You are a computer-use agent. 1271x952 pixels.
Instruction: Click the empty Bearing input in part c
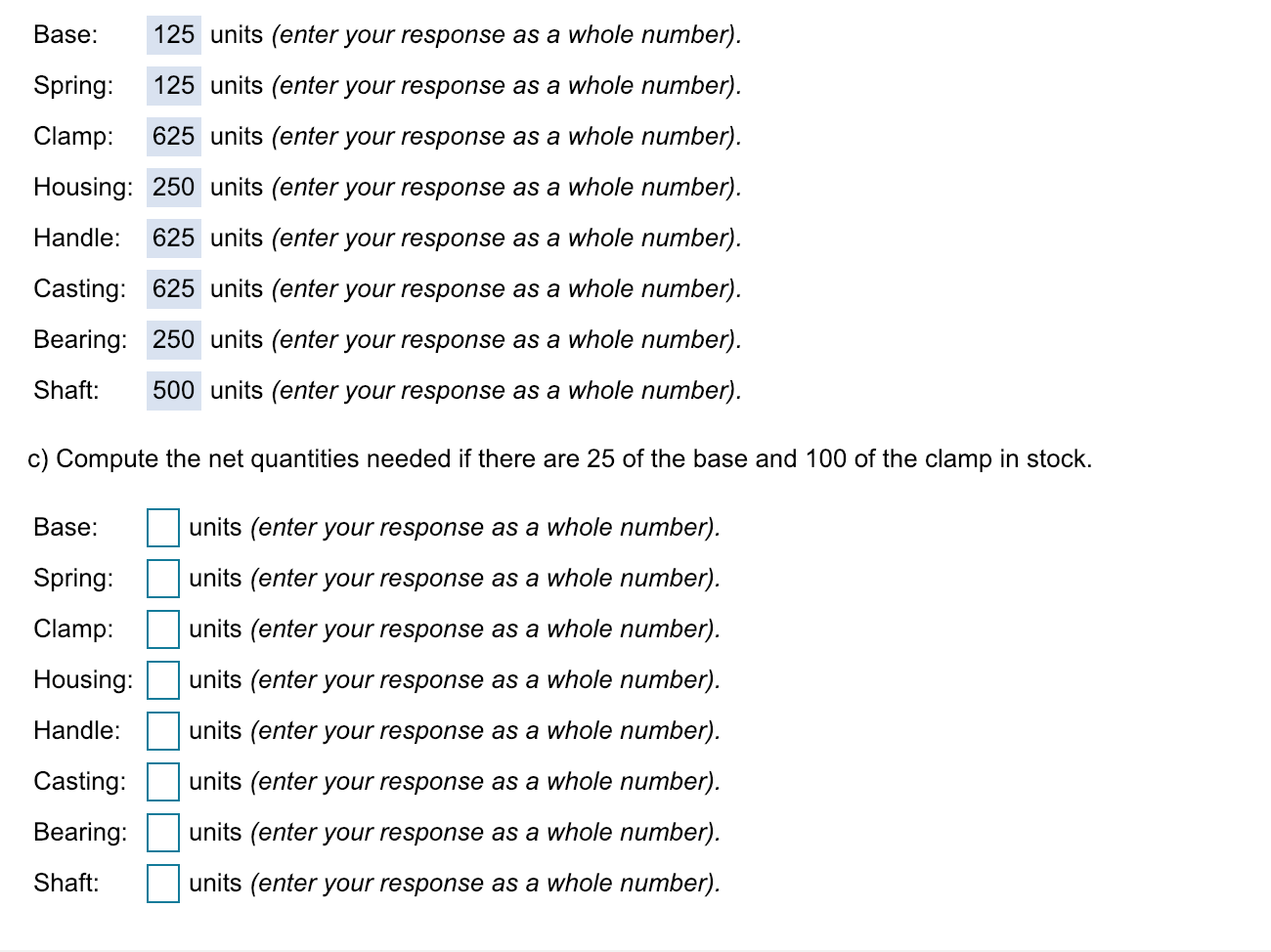(163, 832)
